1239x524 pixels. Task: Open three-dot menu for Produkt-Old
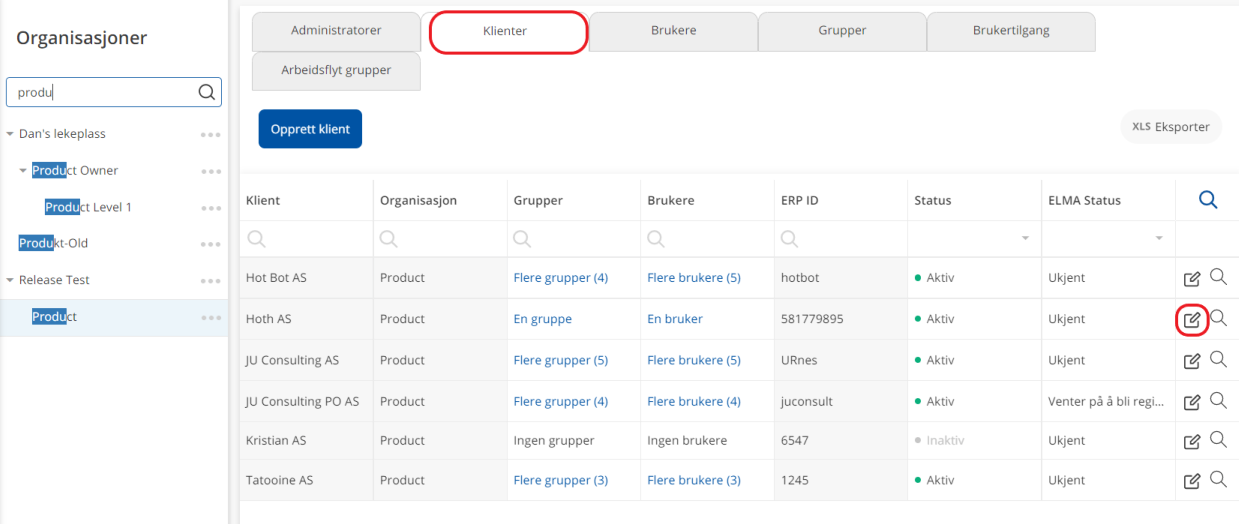pyautogui.click(x=210, y=244)
